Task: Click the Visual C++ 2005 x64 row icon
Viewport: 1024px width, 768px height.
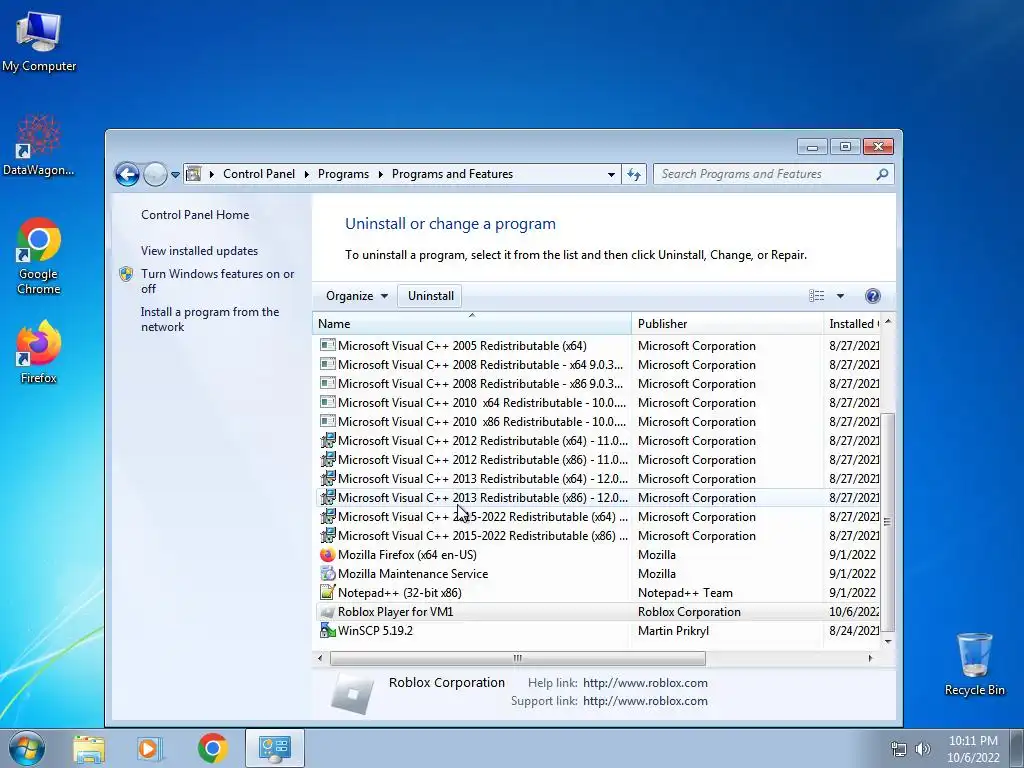Action: [327, 345]
